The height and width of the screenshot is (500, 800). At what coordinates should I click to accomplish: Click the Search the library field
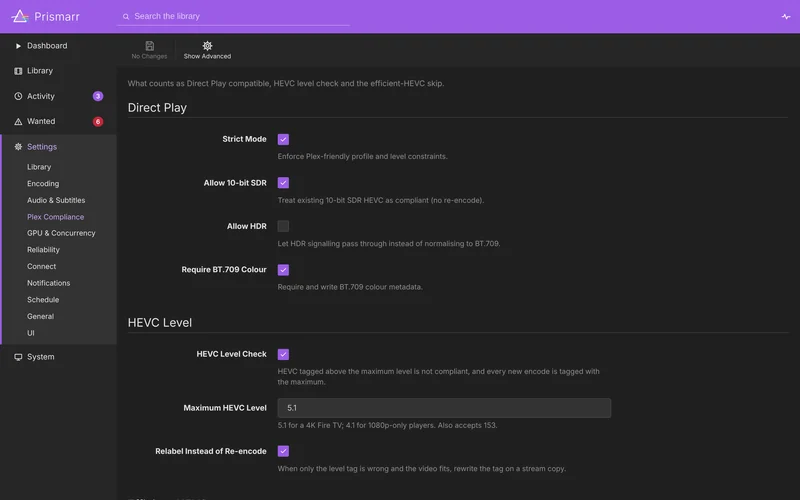click(x=233, y=16)
